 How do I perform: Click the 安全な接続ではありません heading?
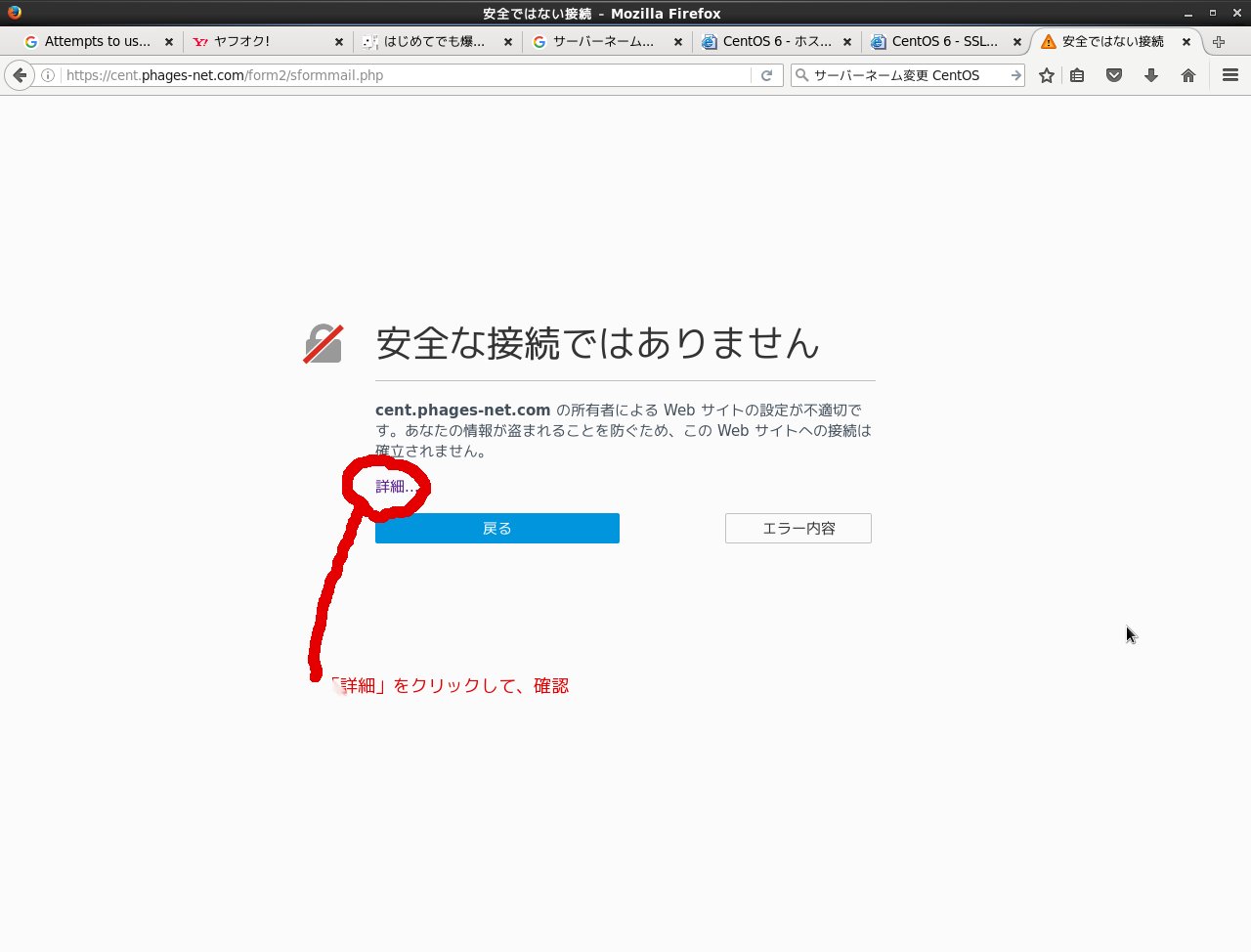597,343
